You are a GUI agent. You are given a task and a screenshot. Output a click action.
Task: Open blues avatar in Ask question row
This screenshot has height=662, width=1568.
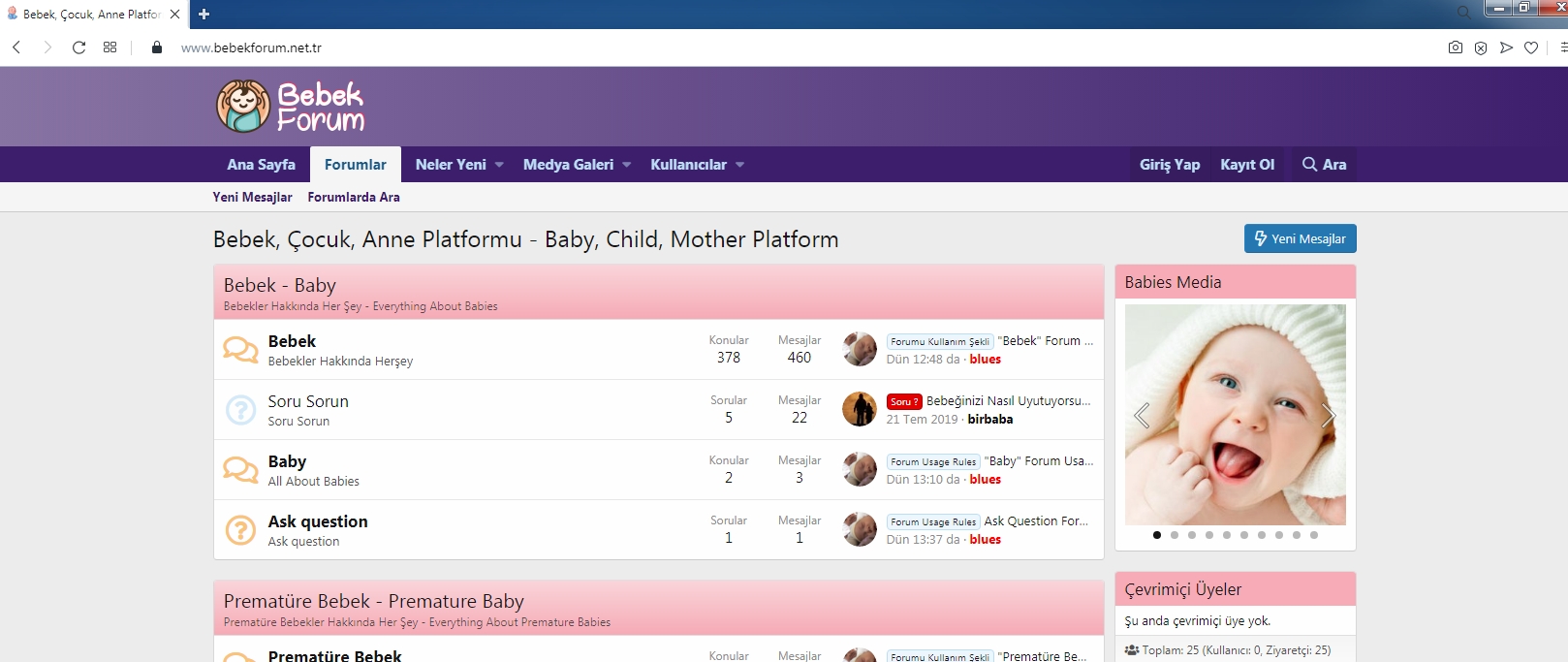click(x=860, y=529)
